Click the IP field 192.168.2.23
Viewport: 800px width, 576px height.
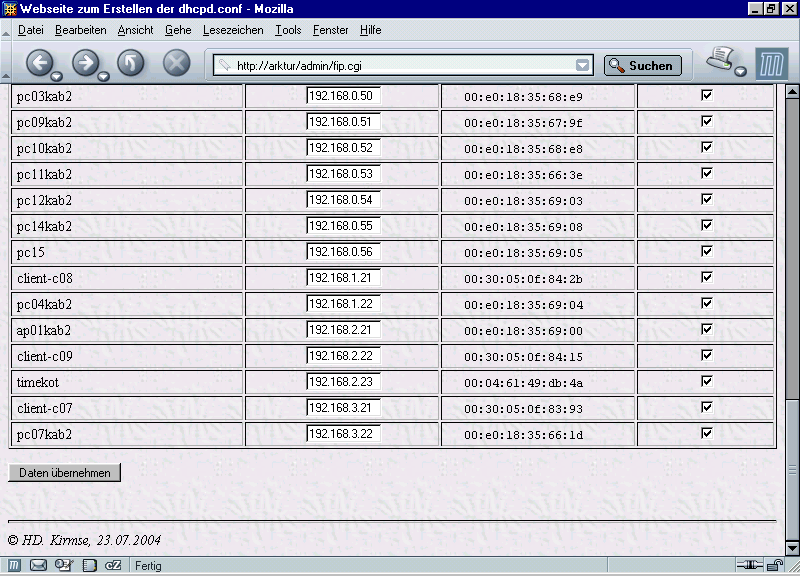[343, 382]
